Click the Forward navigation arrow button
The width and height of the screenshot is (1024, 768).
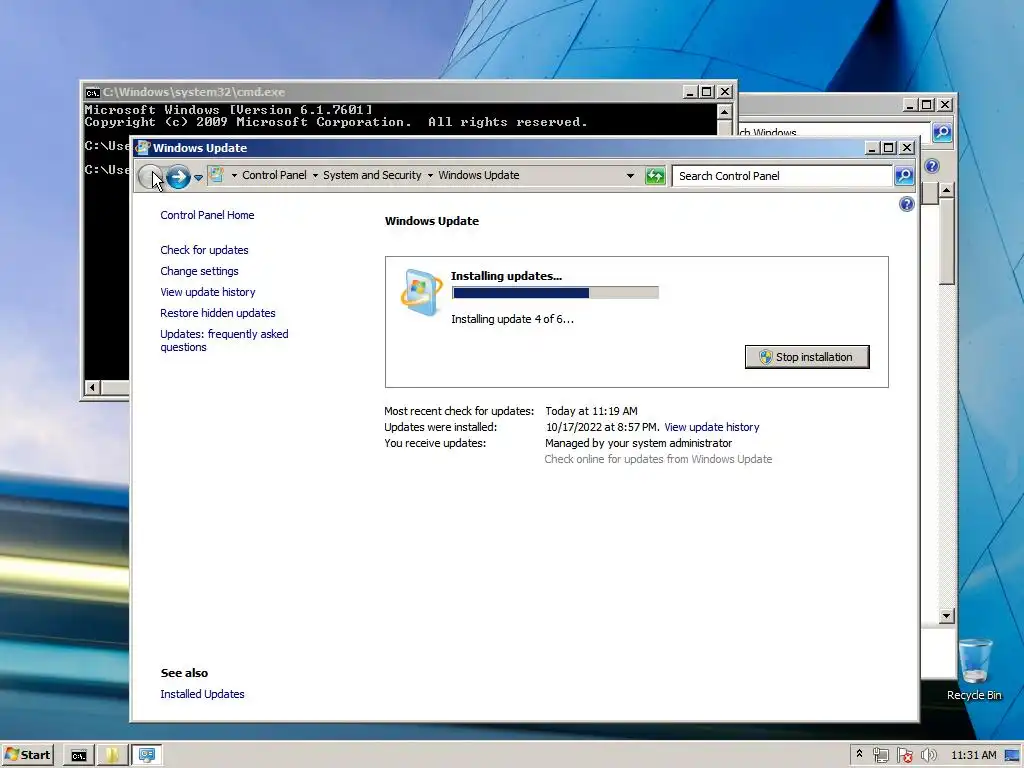178,176
